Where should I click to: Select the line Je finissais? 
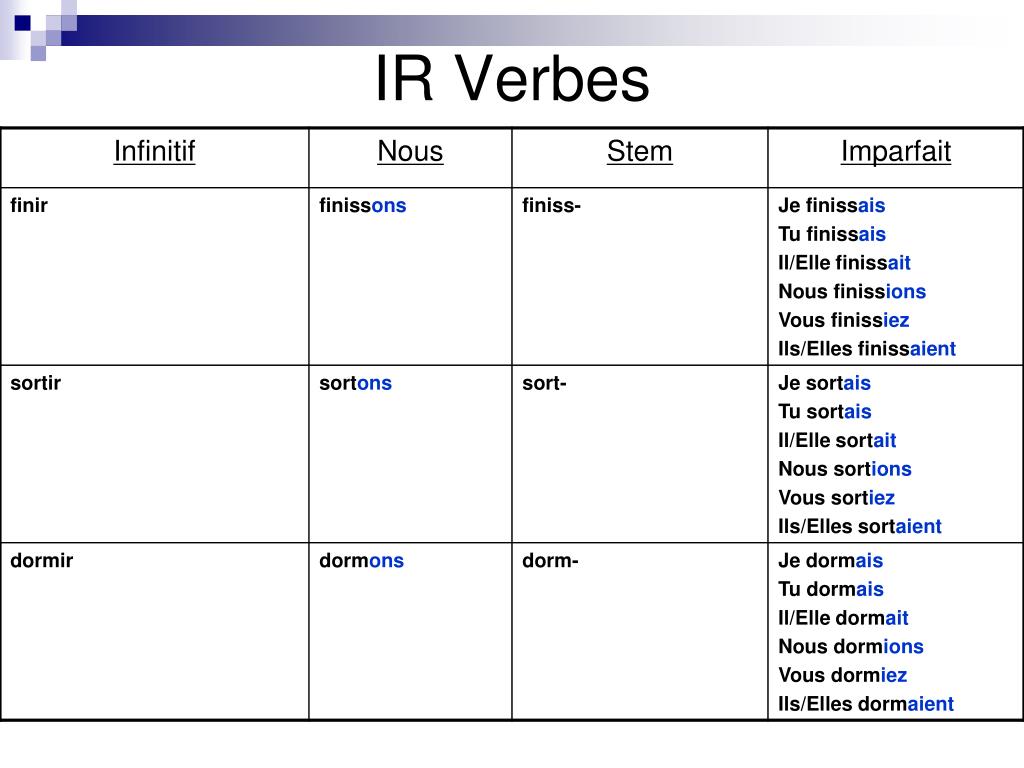[831, 205]
